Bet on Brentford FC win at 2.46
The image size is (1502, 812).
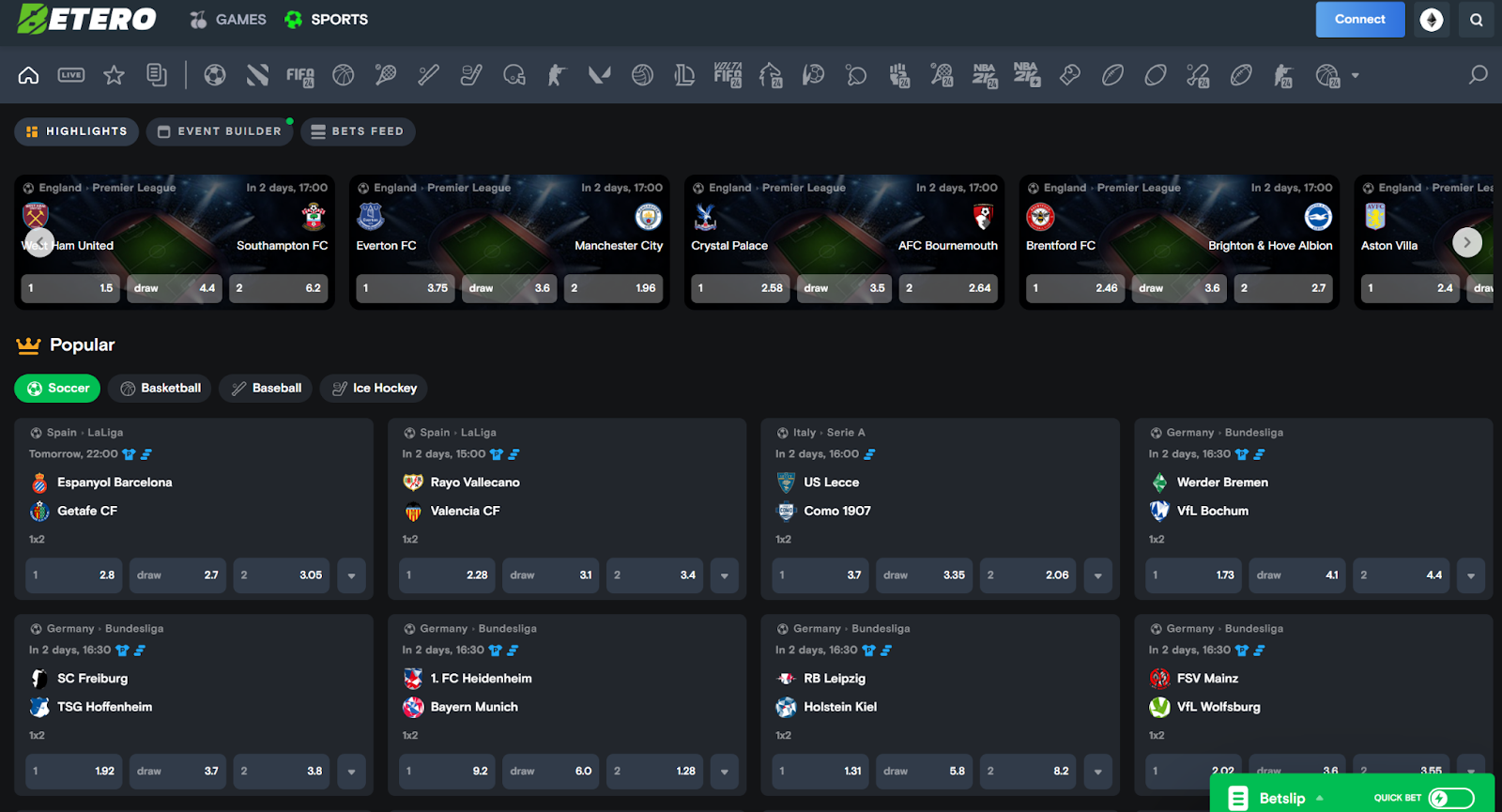coord(1075,288)
